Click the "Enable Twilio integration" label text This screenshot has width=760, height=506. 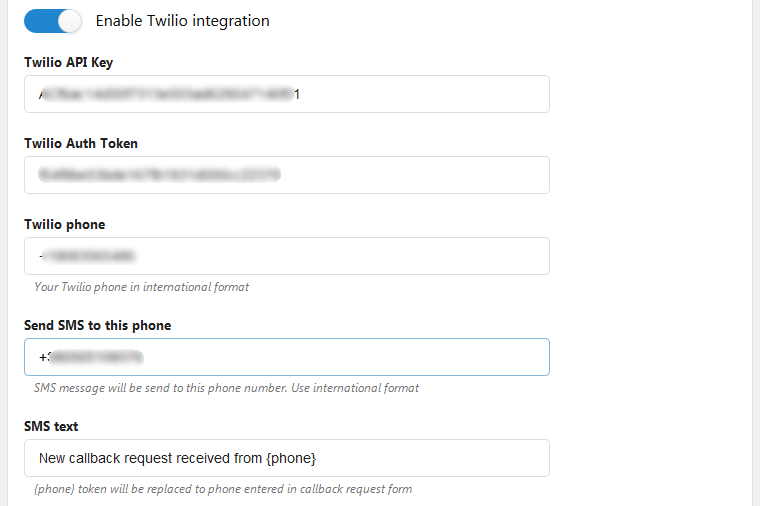pos(182,20)
